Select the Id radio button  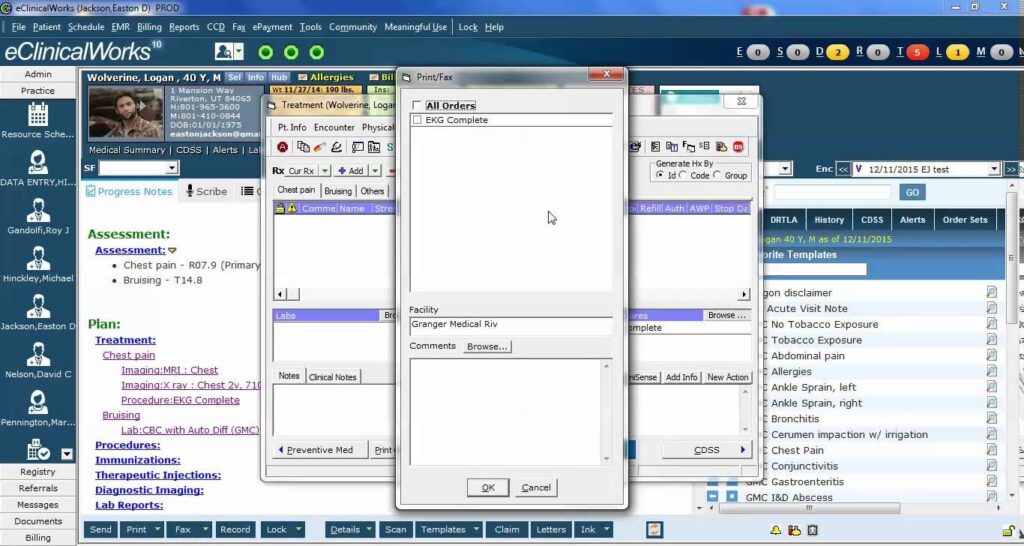click(660, 175)
